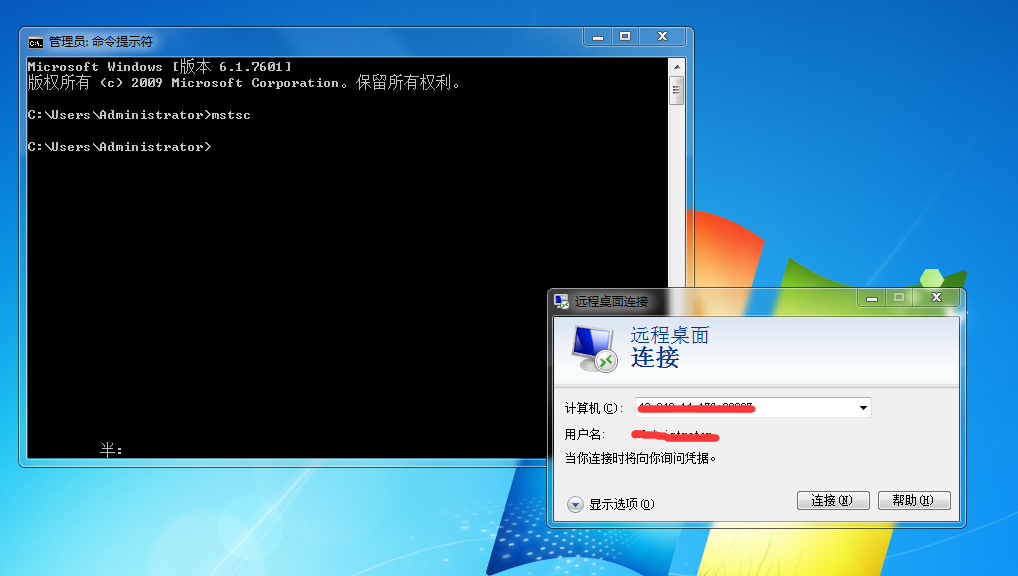1018x576 pixels.
Task: Click the 用户名 label in dialog
Action: click(585, 434)
